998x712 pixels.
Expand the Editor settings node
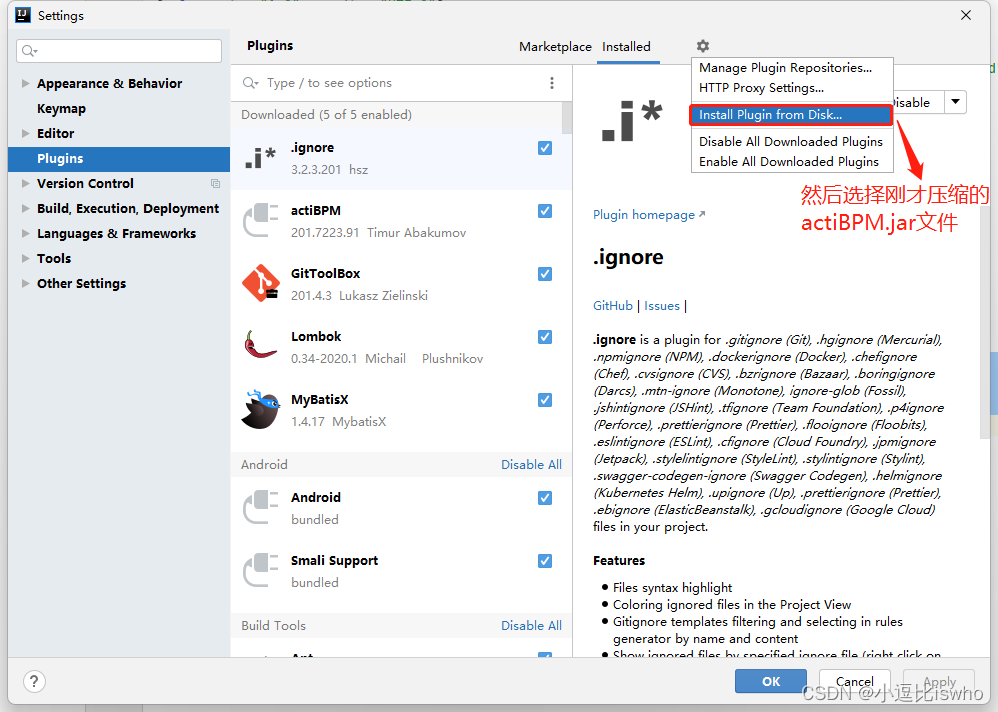coord(25,133)
